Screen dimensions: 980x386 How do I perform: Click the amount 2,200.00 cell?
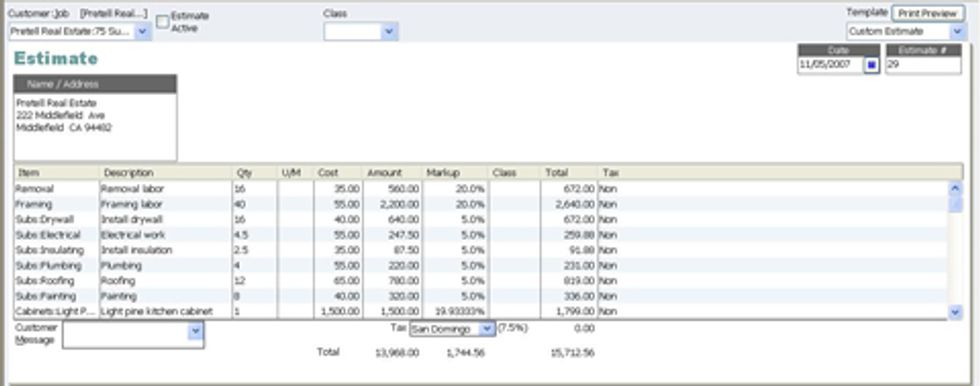pos(392,204)
